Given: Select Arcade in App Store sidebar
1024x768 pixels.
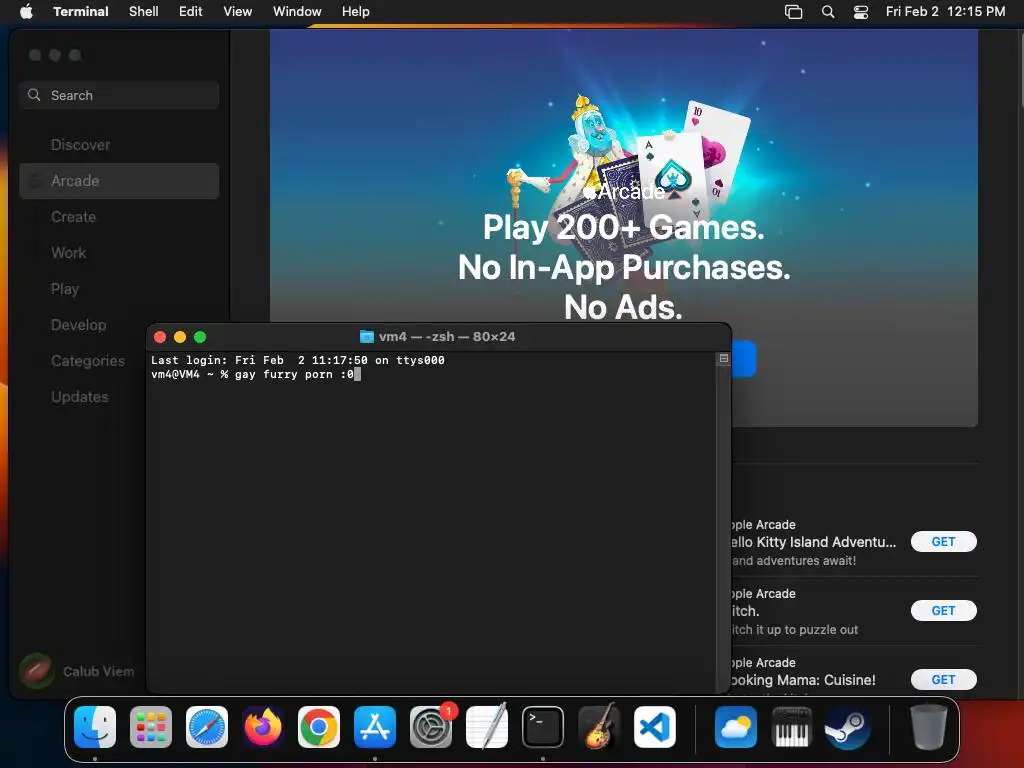Looking at the screenshot, I should [119, 181].
